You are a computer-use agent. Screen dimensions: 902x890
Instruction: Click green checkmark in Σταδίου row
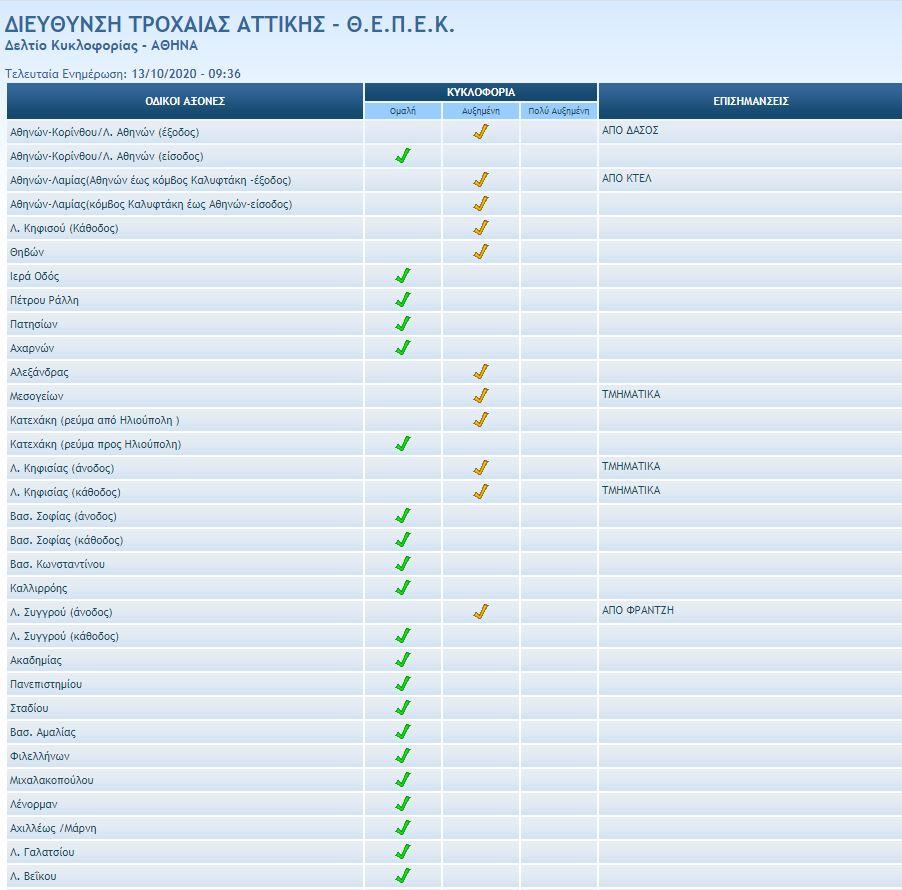pos(403,708)
